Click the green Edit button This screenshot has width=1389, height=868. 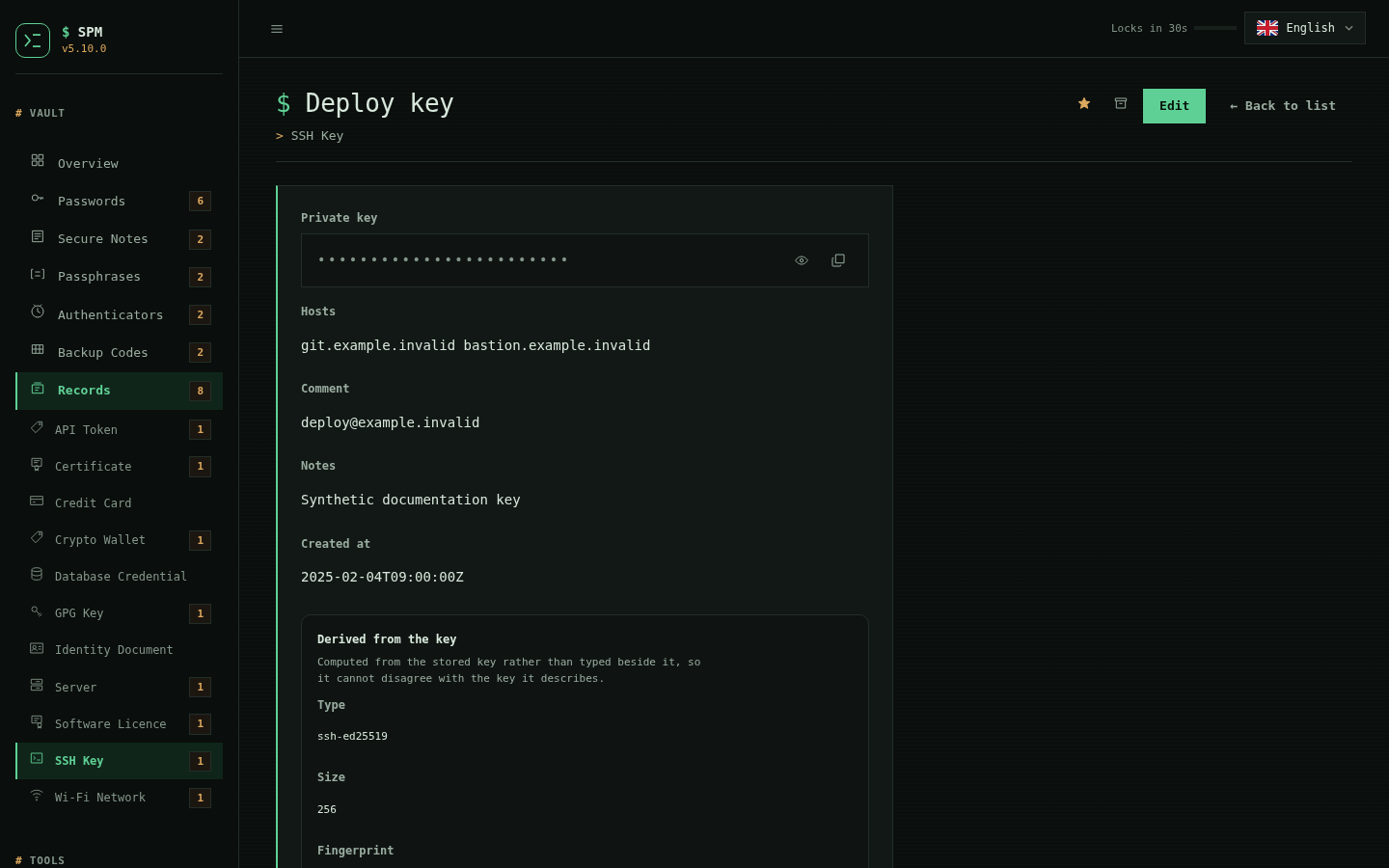pos(1174,106)
